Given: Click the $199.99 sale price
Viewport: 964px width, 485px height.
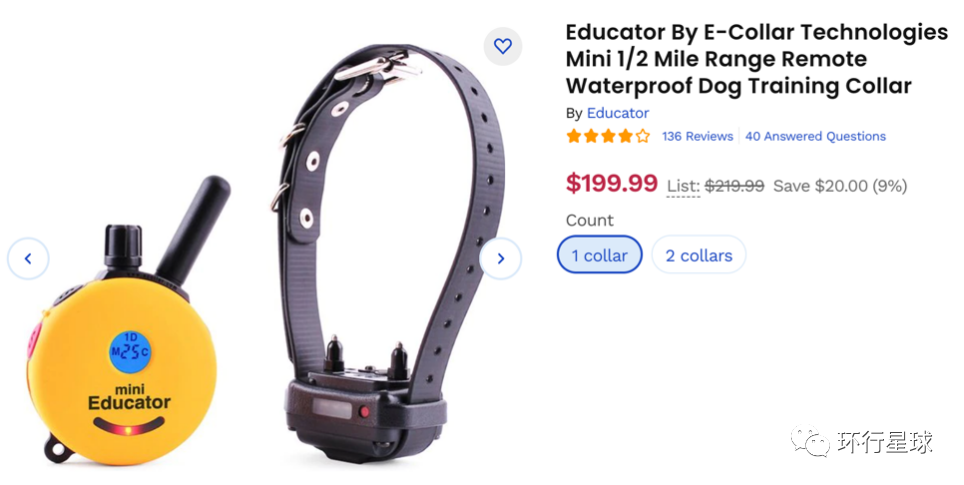Looking at the screenshot, I should click(x=612, y=184).
